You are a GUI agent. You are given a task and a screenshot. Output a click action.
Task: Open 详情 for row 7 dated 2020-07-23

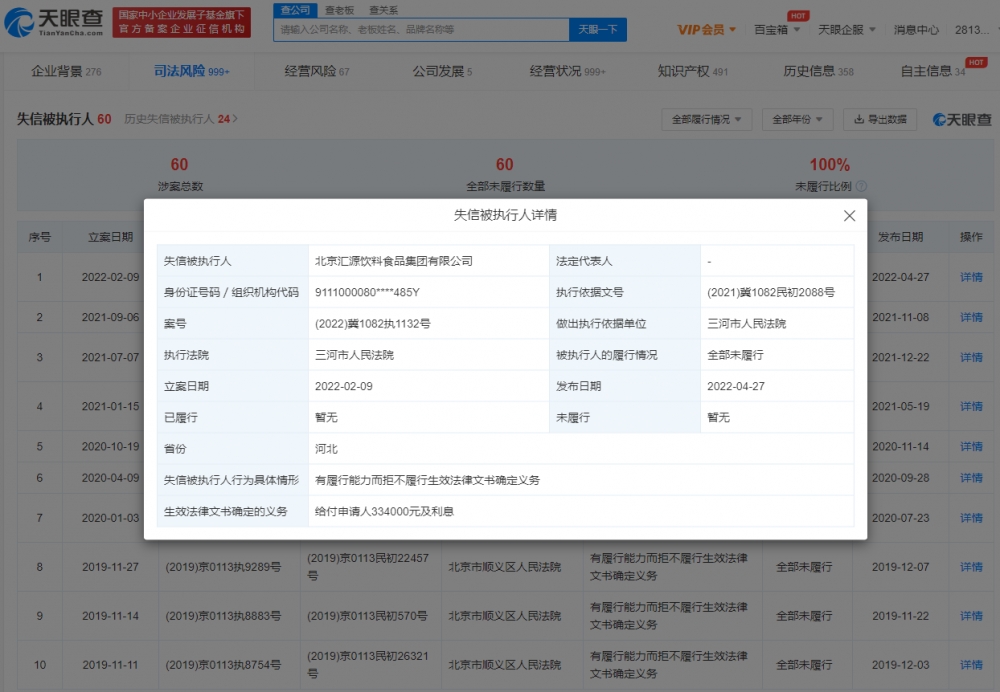[x=971, y=518]
